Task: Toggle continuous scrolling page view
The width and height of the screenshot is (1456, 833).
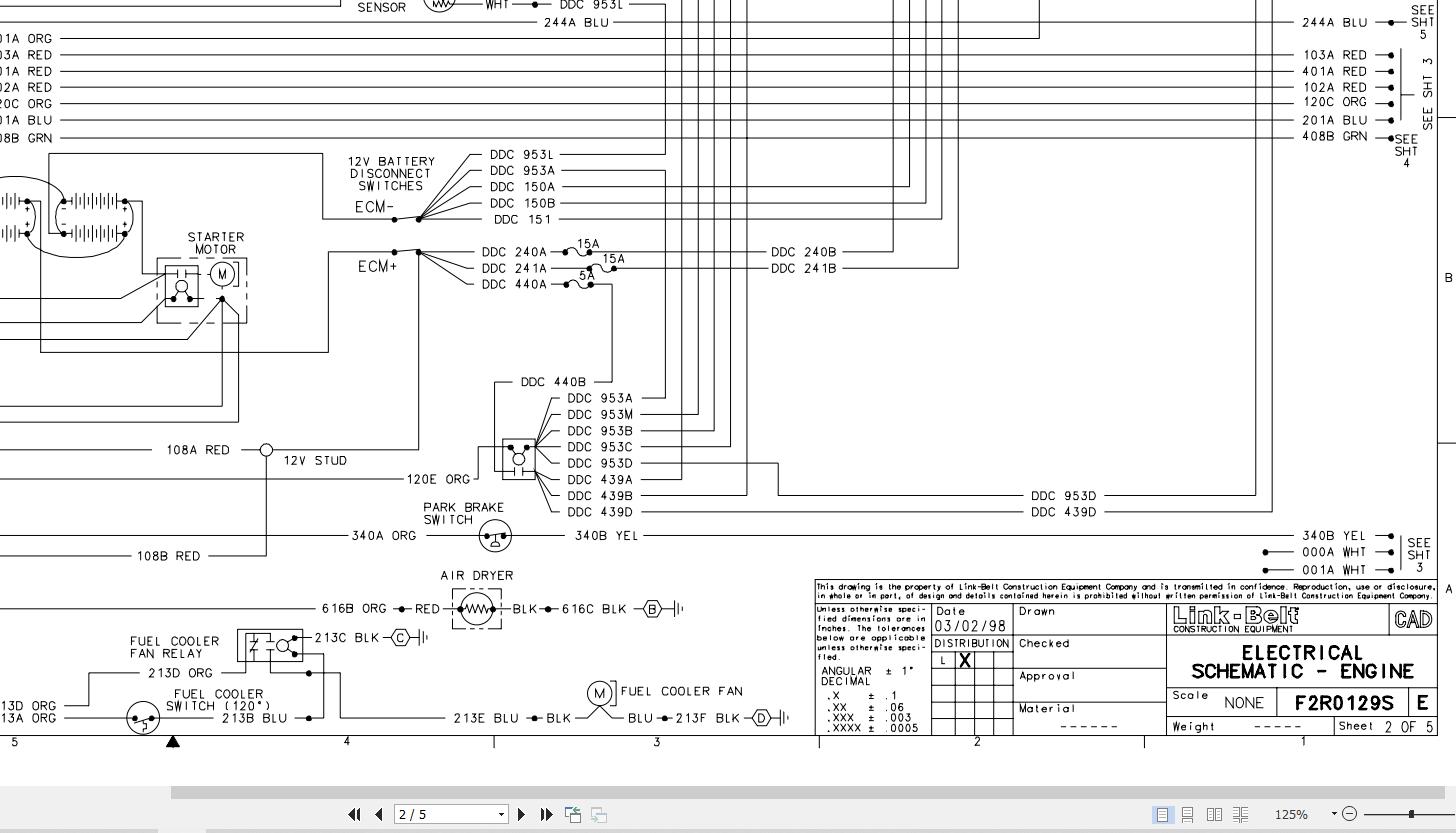Action: click(1186, 814)
